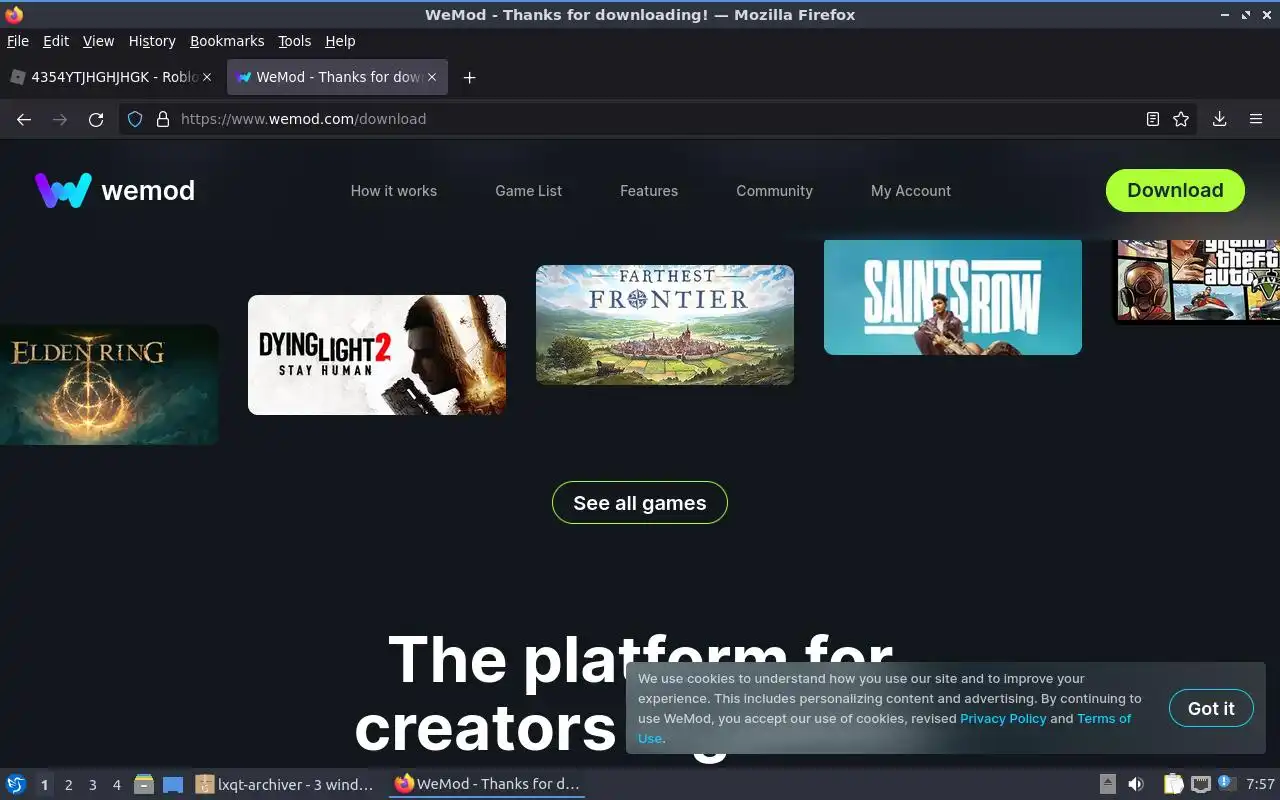Open the Terms of Use link

[x=1104, y=718]
